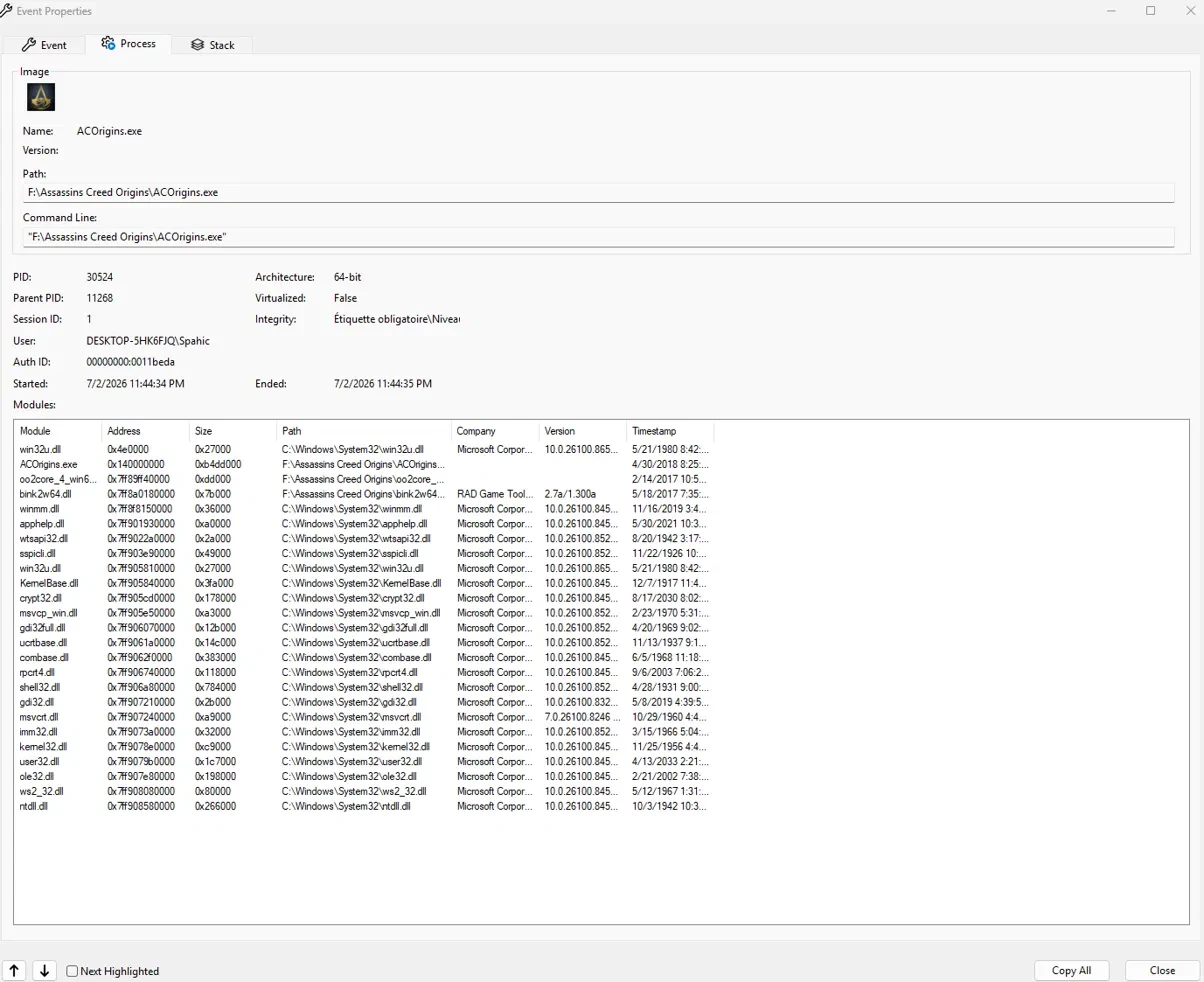Click the Ended time 11:44:35 PM

click(383, 383)
